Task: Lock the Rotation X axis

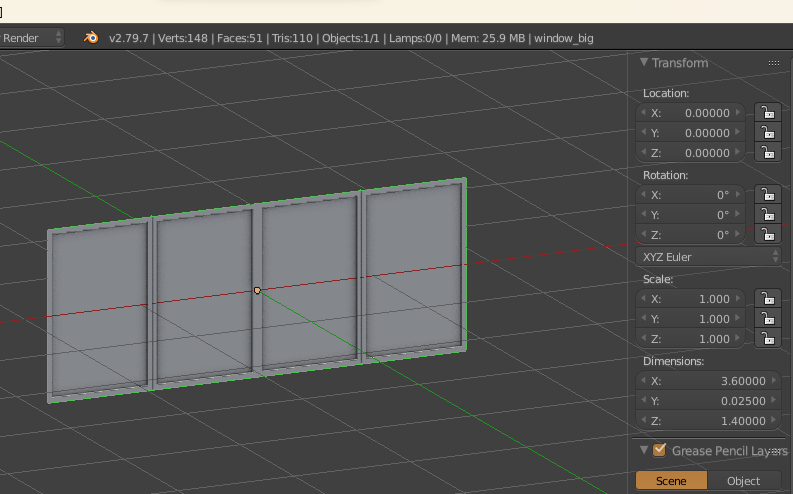Action: [x=767, y=195]
